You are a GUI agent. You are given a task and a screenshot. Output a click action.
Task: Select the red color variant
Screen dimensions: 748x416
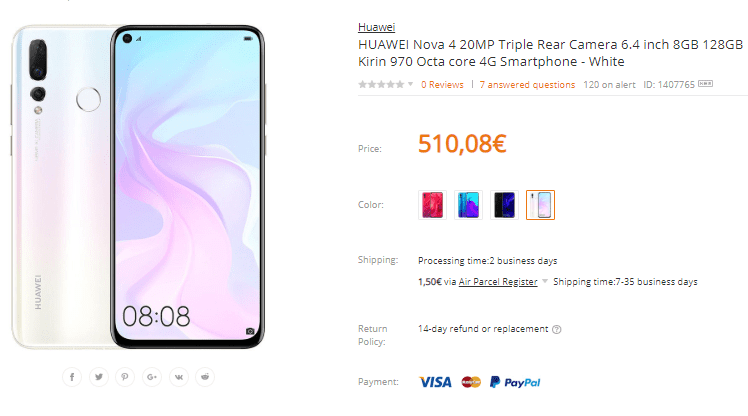(432, 205)
